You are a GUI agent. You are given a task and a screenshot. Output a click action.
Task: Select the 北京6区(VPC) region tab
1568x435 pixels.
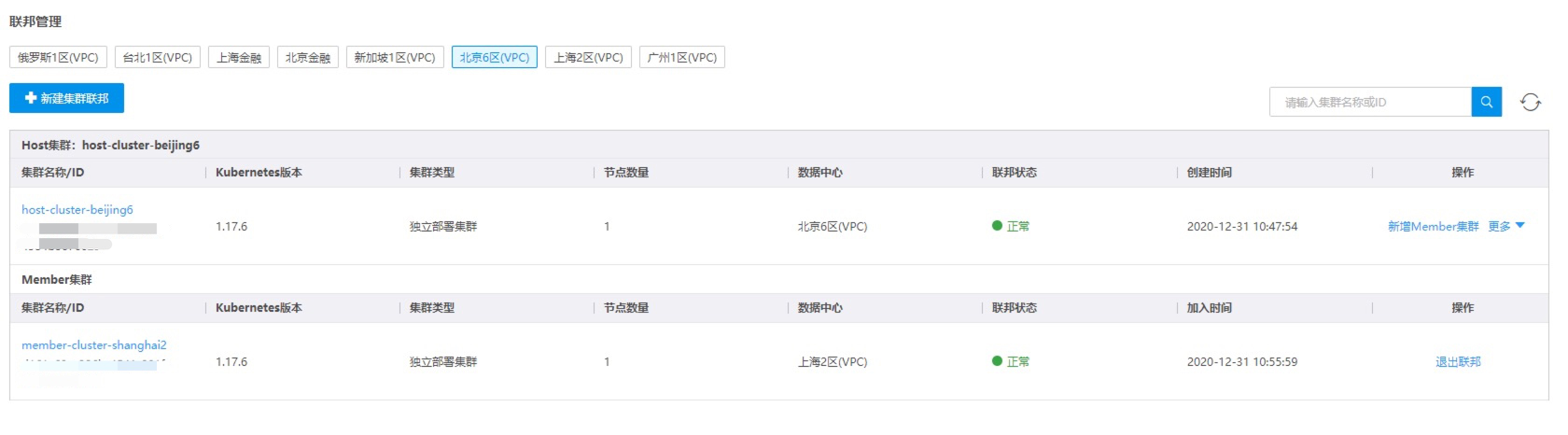pos(495,57)
